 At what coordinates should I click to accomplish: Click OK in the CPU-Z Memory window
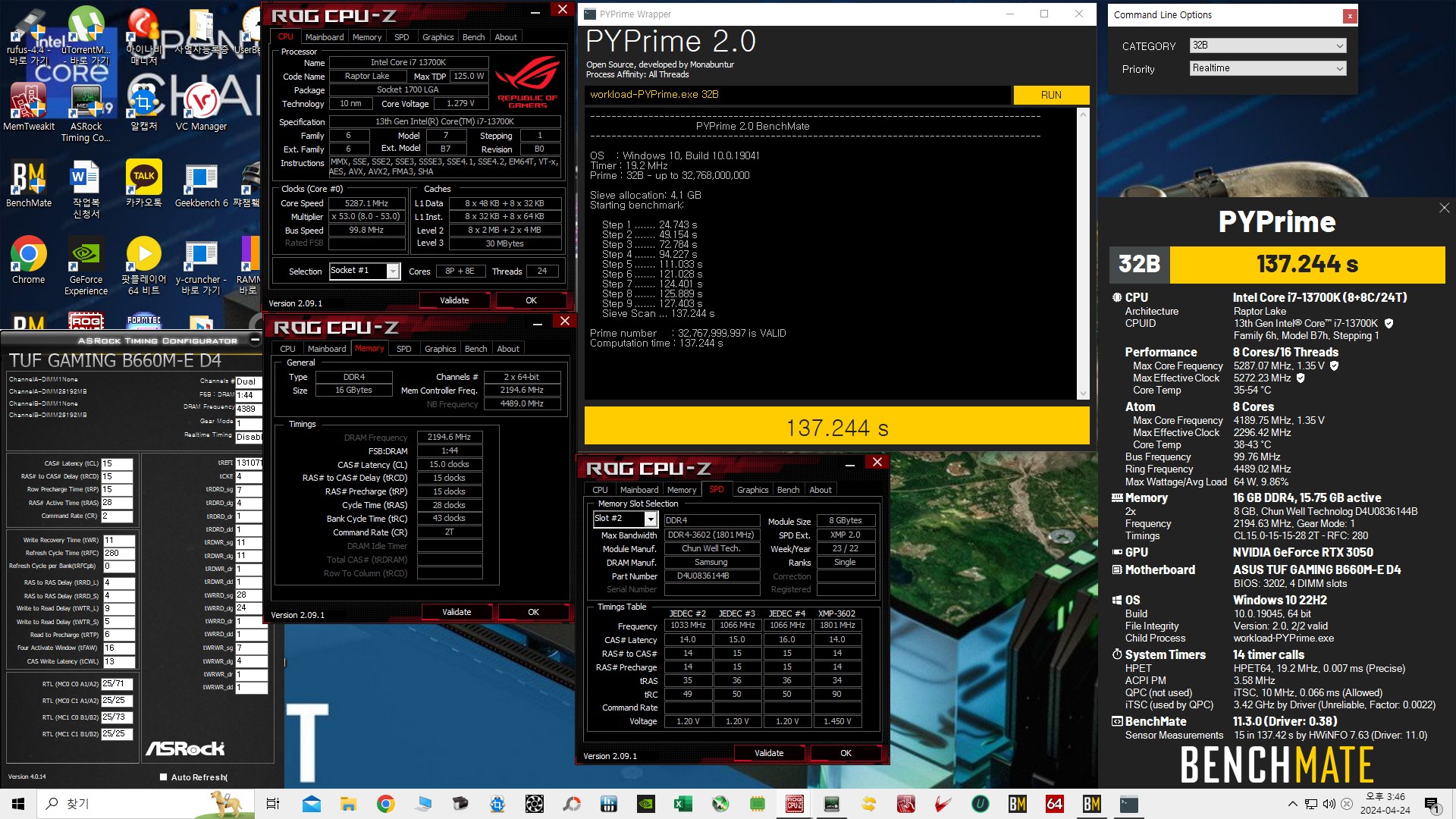tap(533, 612)
